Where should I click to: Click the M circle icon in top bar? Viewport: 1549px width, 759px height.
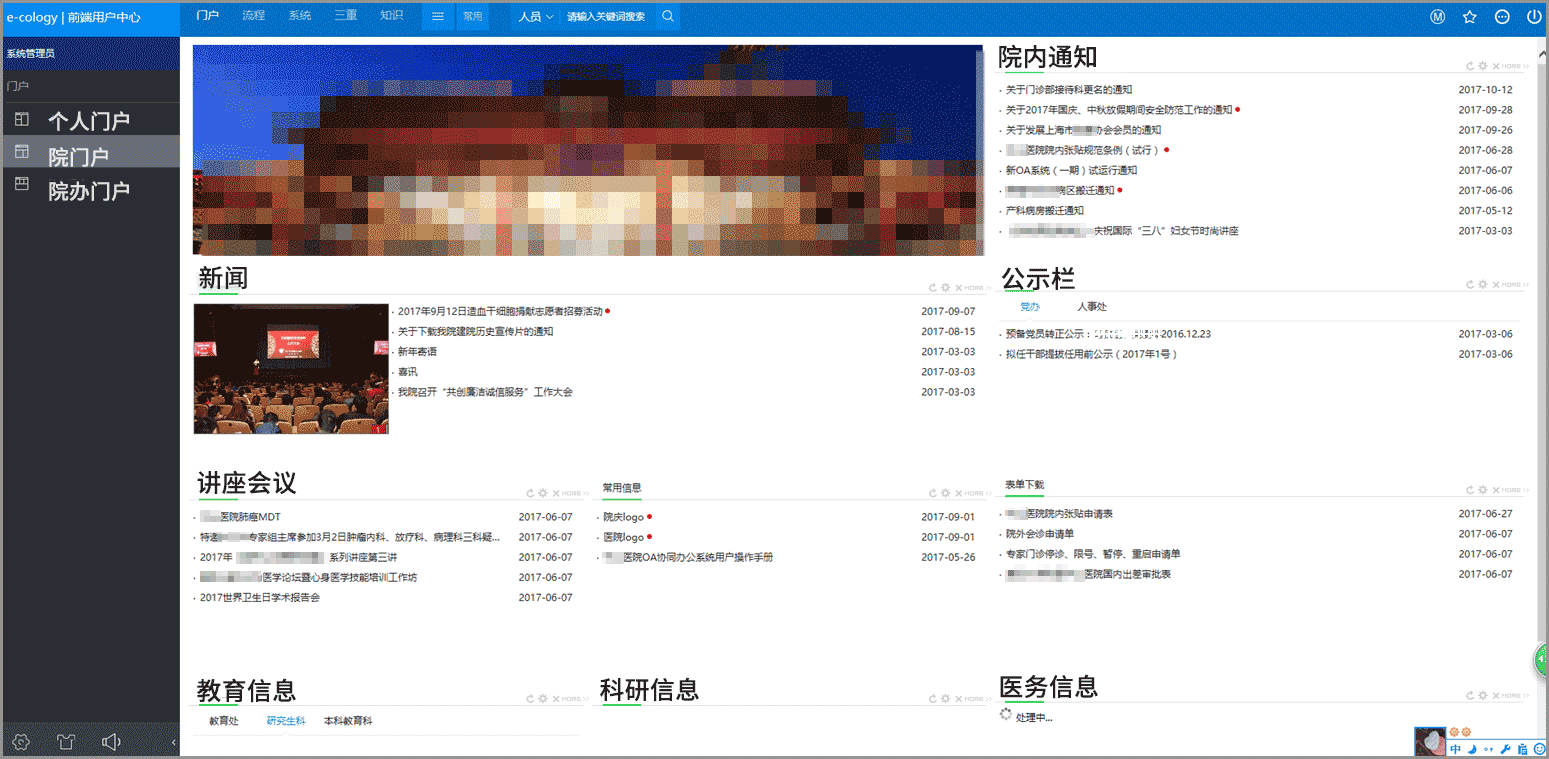click(1438, 17)
